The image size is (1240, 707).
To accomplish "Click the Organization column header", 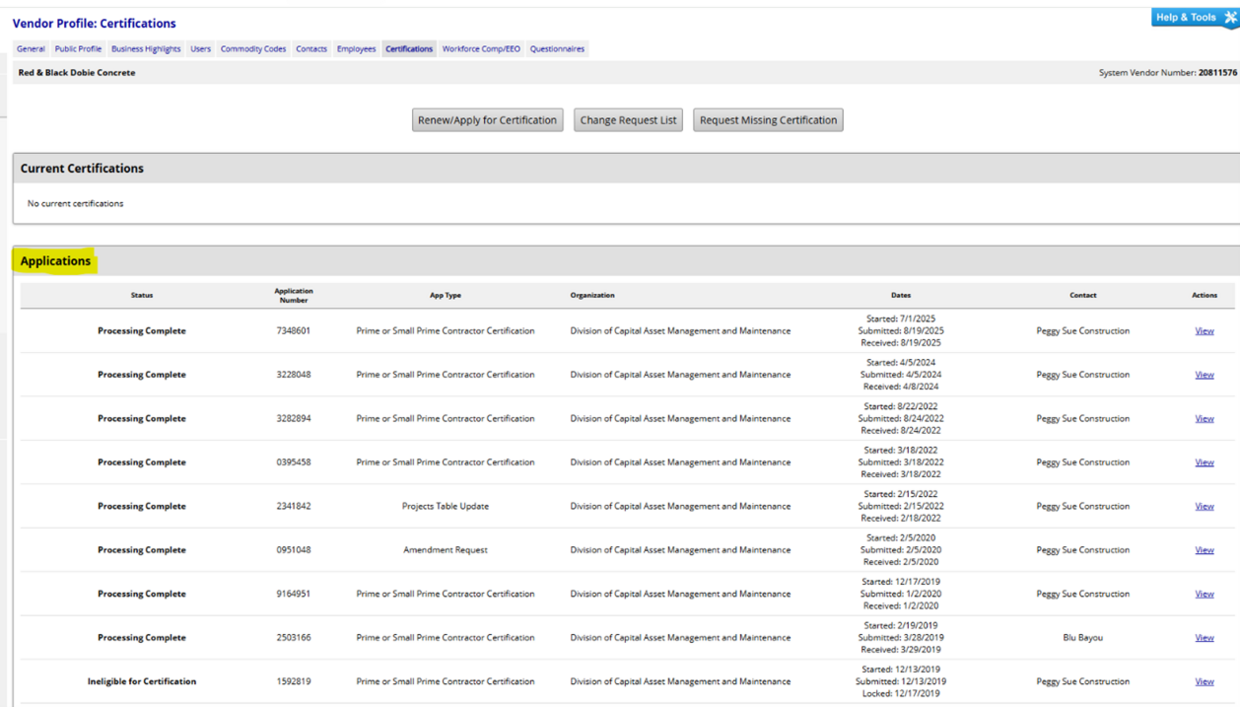I will 593,295.
